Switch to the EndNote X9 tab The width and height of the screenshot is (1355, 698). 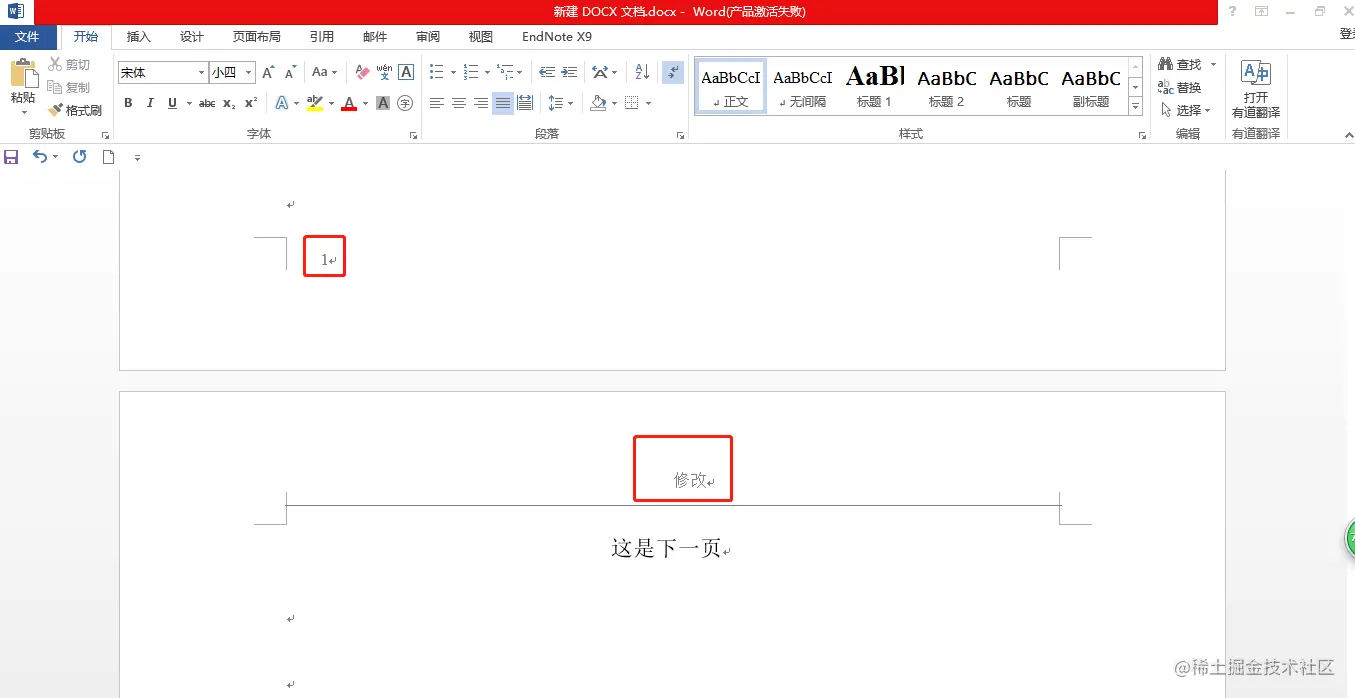[x=557, y=37]
